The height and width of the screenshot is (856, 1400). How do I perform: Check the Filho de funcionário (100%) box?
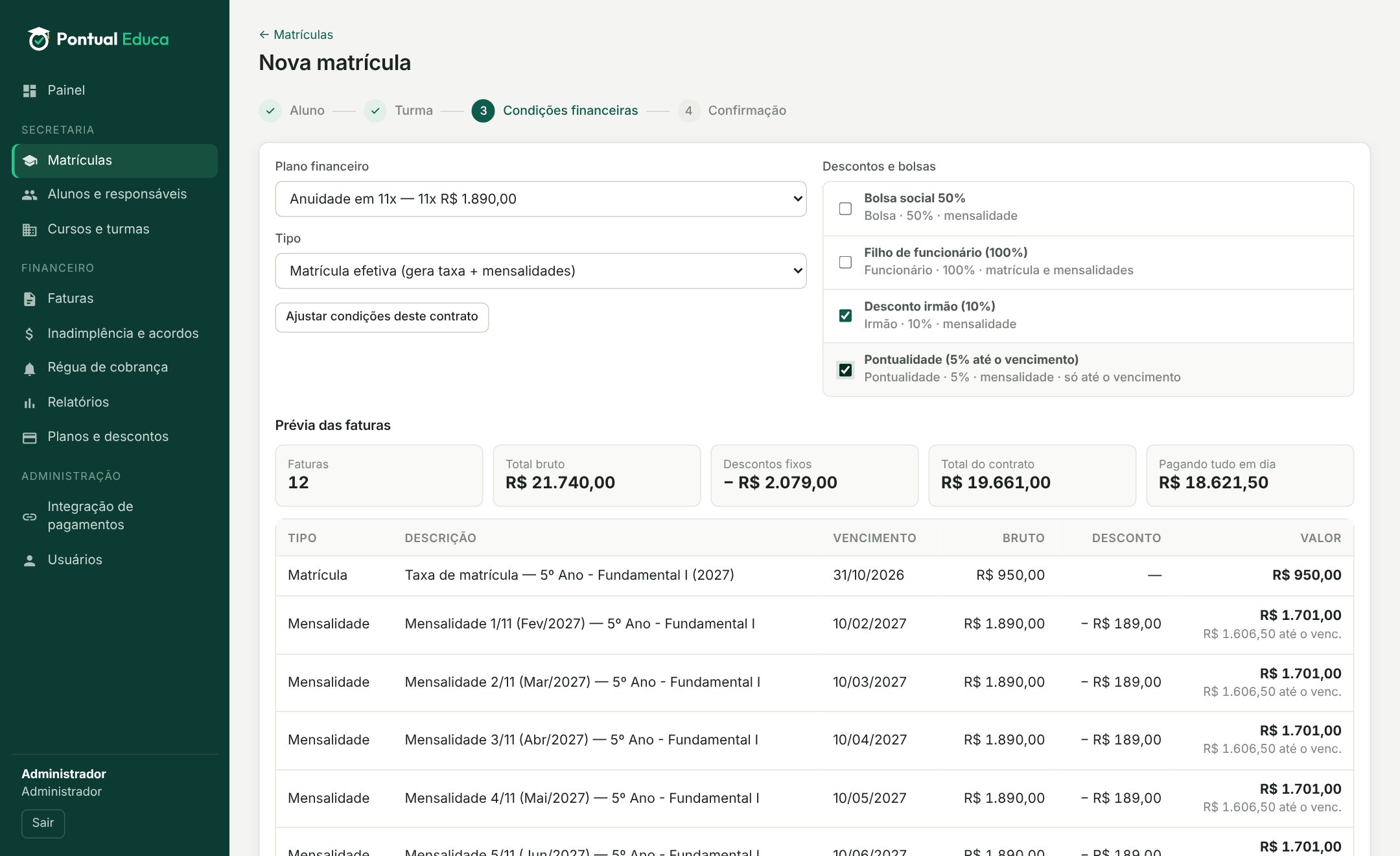(x=845, y=262)
